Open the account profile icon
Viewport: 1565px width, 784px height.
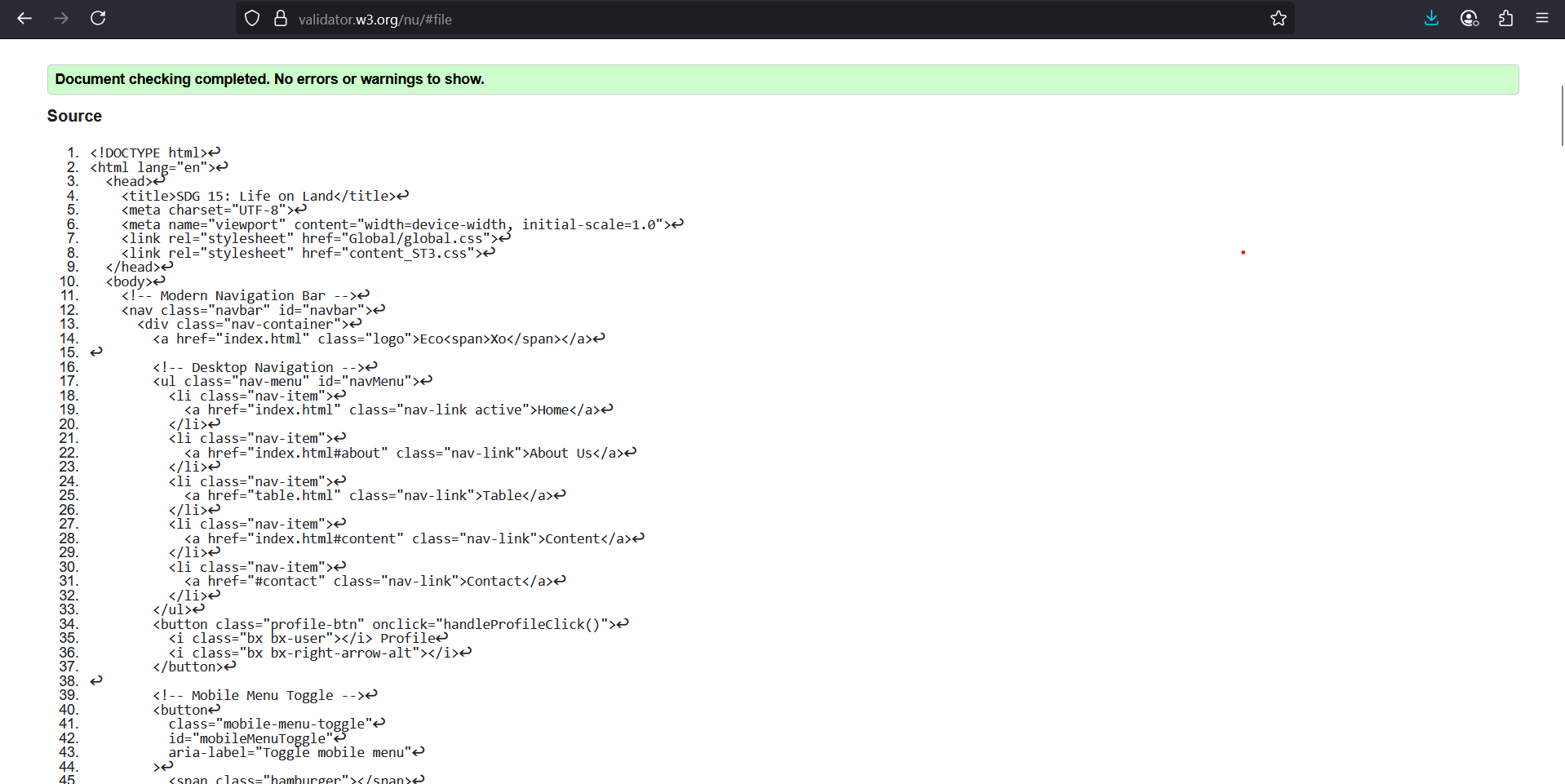(1470, 18)
